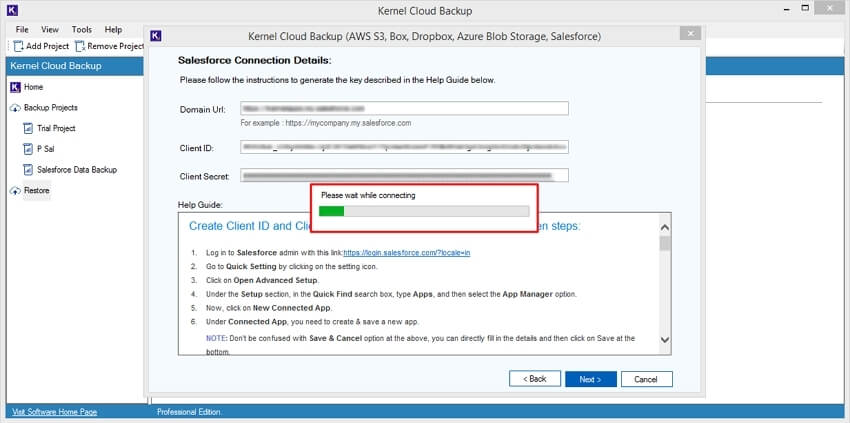Click 'Please wait while connecting' text
Viewport: 850px width, 423px height.
(368, 195)
